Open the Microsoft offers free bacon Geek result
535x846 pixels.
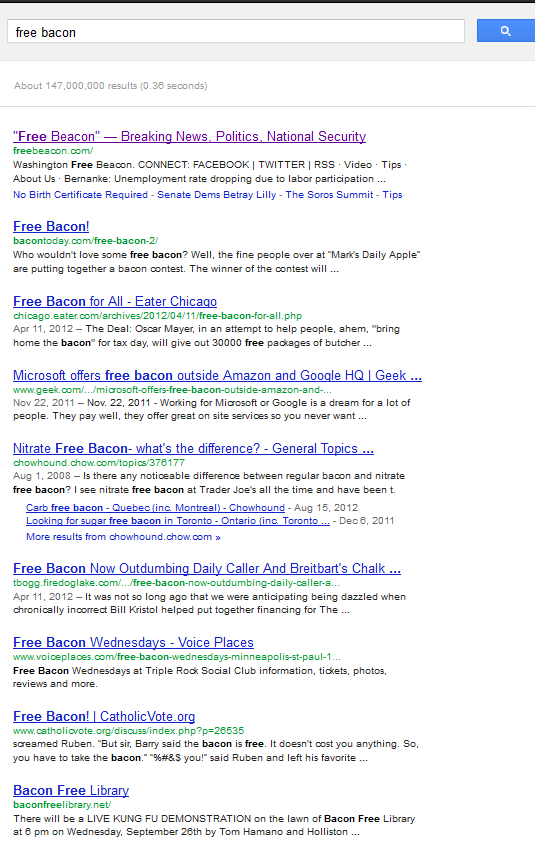pos(217,376)
